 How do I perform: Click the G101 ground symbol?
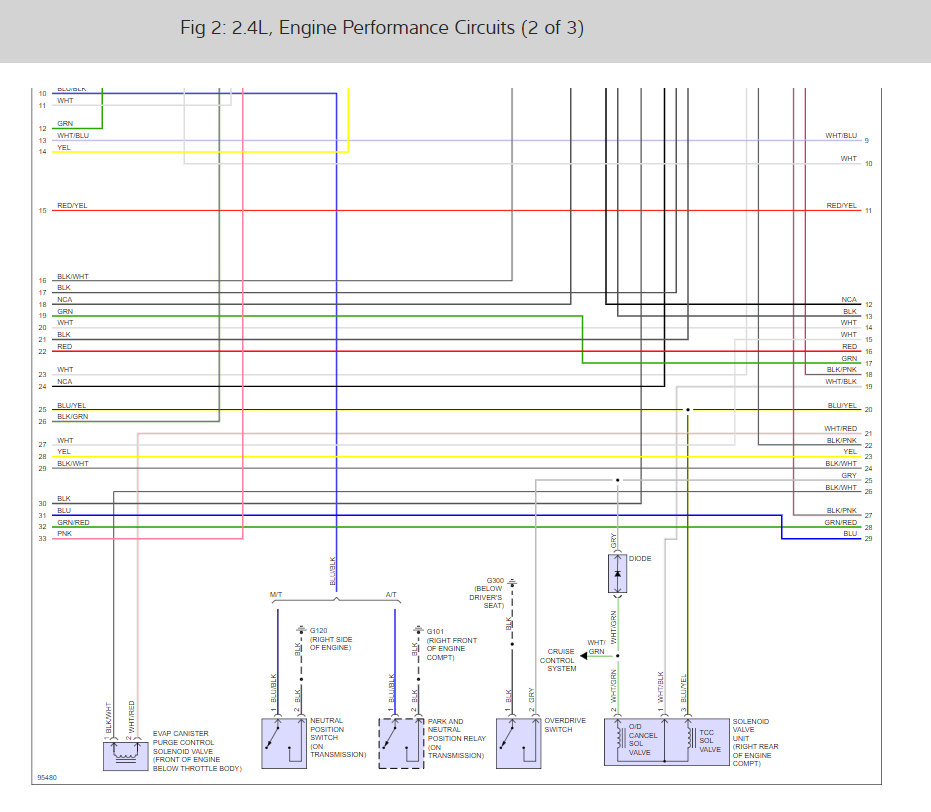tap(419, 629)
